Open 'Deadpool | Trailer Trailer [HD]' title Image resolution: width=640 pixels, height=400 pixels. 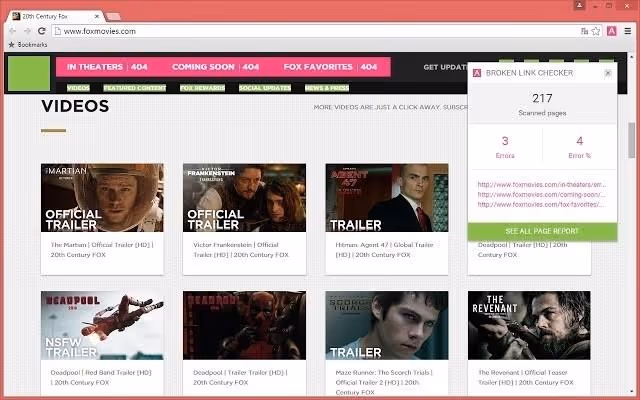(240, 378)
